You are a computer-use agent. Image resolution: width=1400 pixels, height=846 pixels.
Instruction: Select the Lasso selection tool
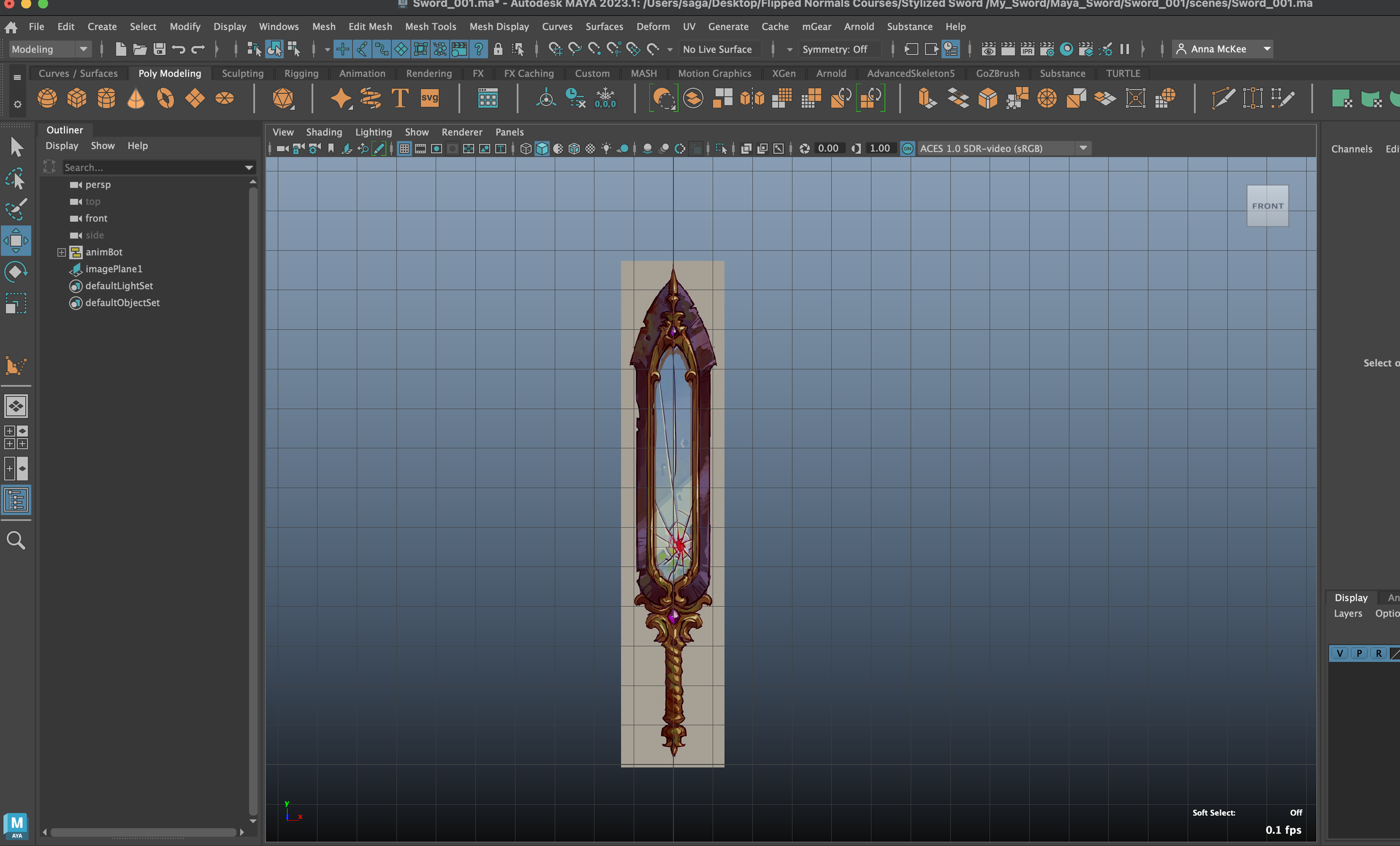(16, 179)
